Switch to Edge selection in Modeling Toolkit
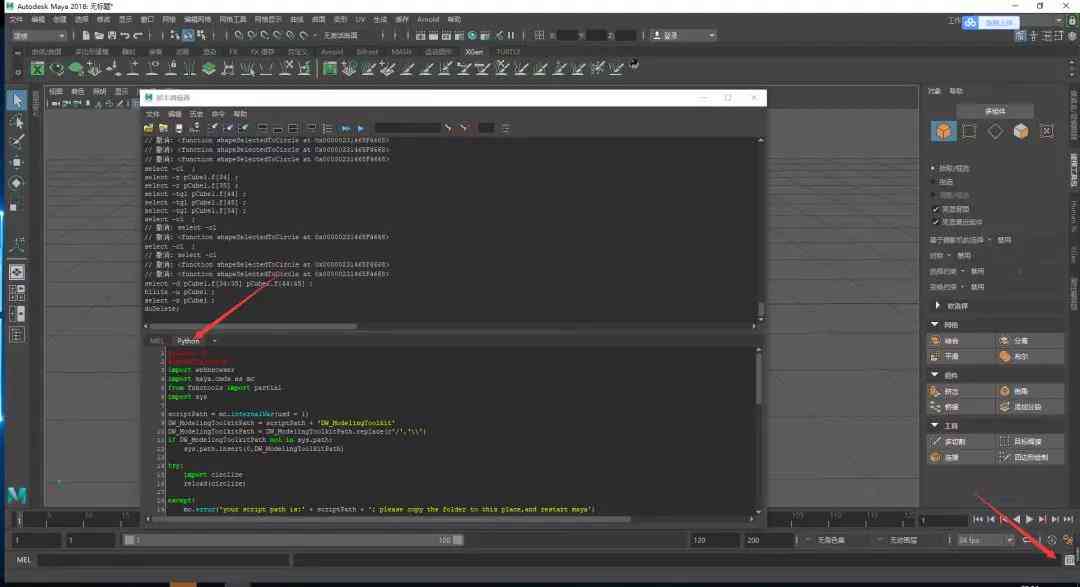The height and width of the screenshot is (587, 1080). (995, 131)
